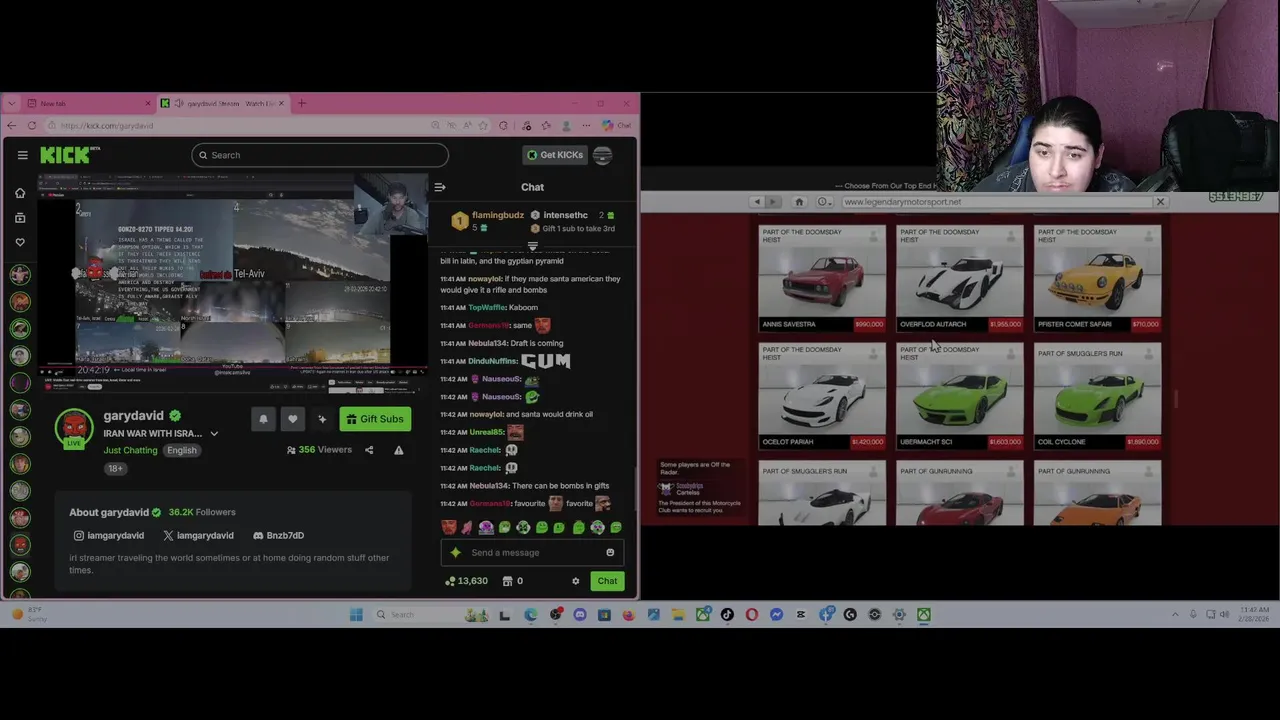
Task: Select the garydavid Stream browser tab
Action: [x=222, y=104]
